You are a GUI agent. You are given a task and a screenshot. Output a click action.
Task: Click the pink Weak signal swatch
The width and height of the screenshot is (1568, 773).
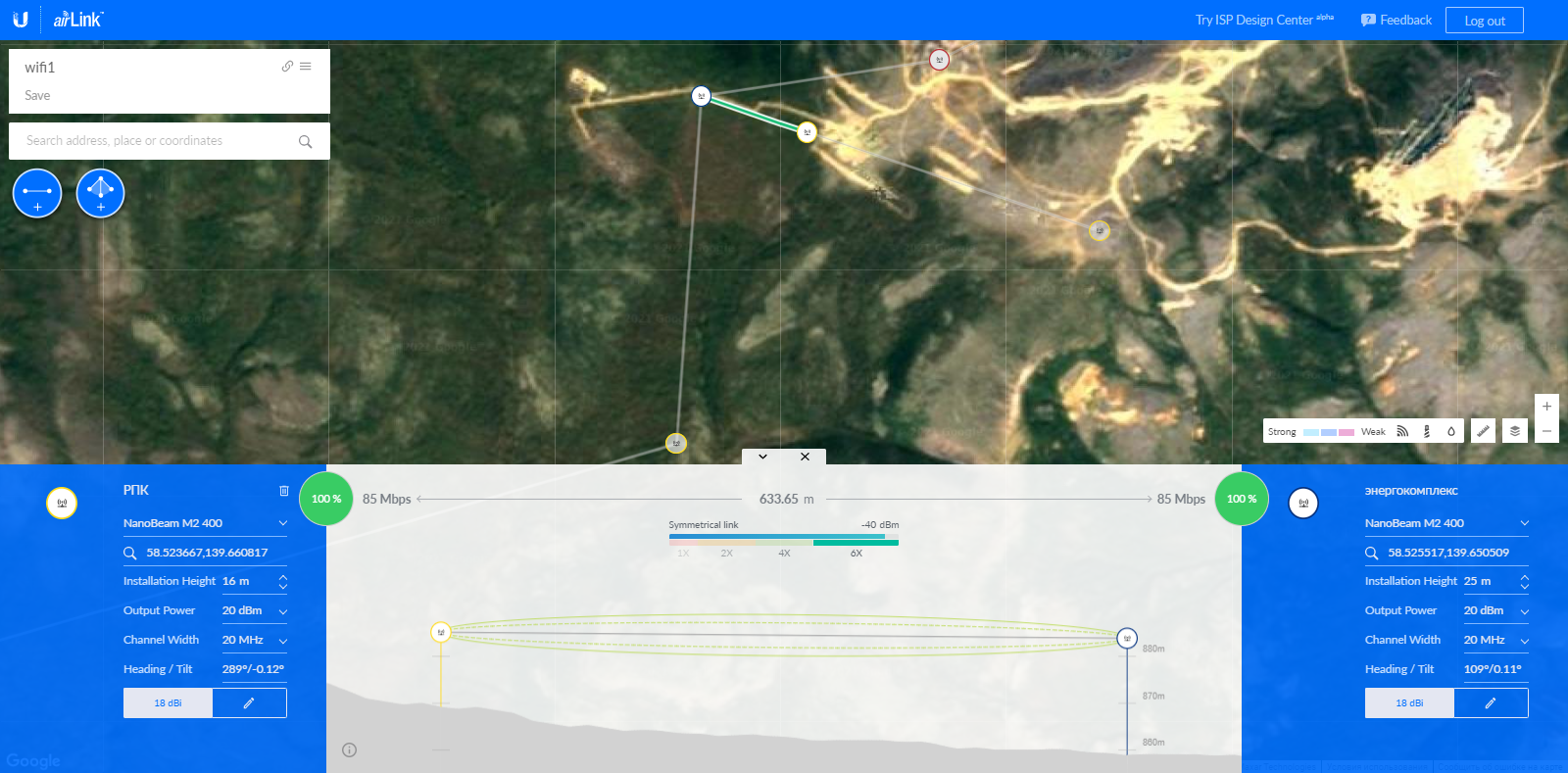coord(1347,432)
